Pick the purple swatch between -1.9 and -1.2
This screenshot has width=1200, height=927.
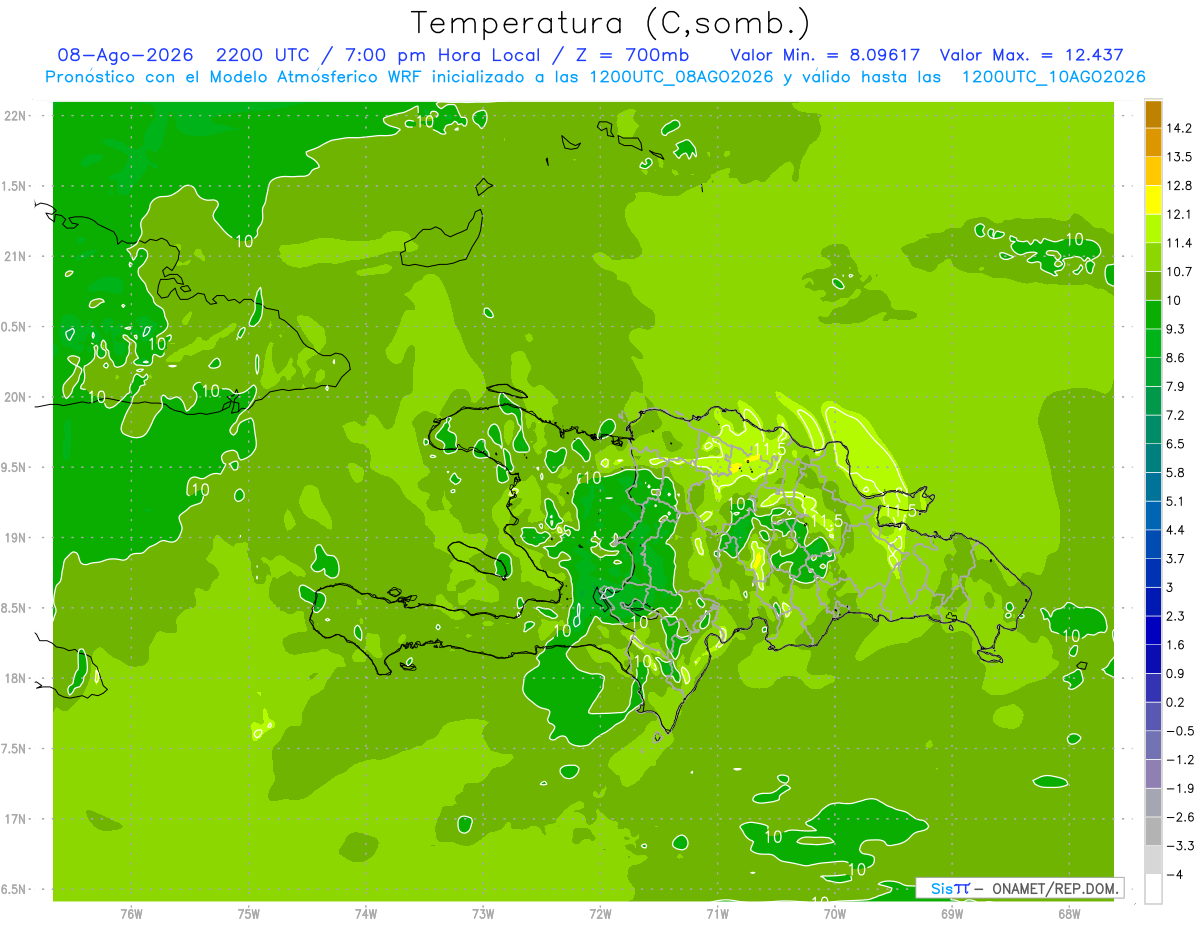tap(1153, 774)
